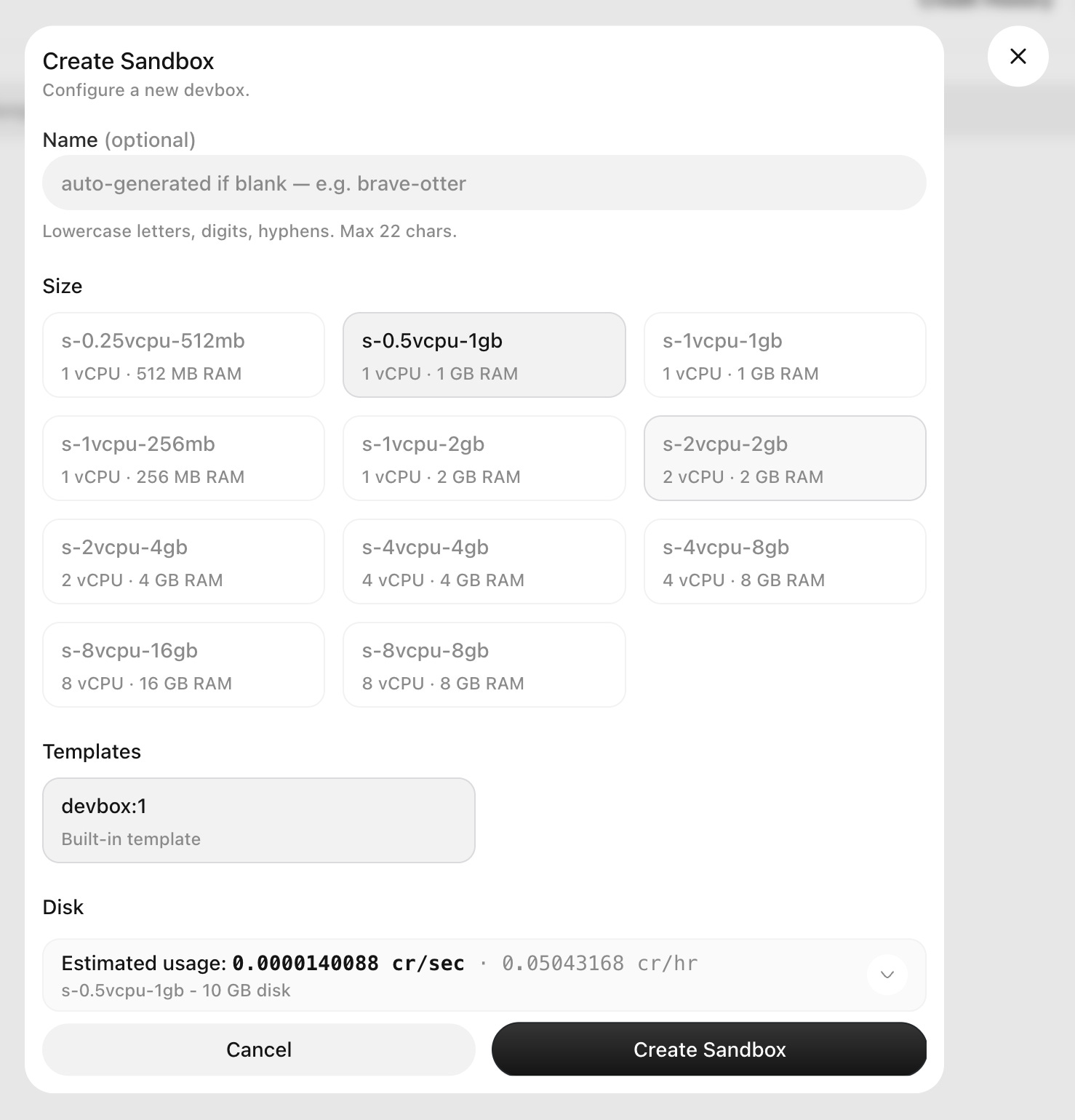Pick the s-1vcpu-256mb size card

183,458
